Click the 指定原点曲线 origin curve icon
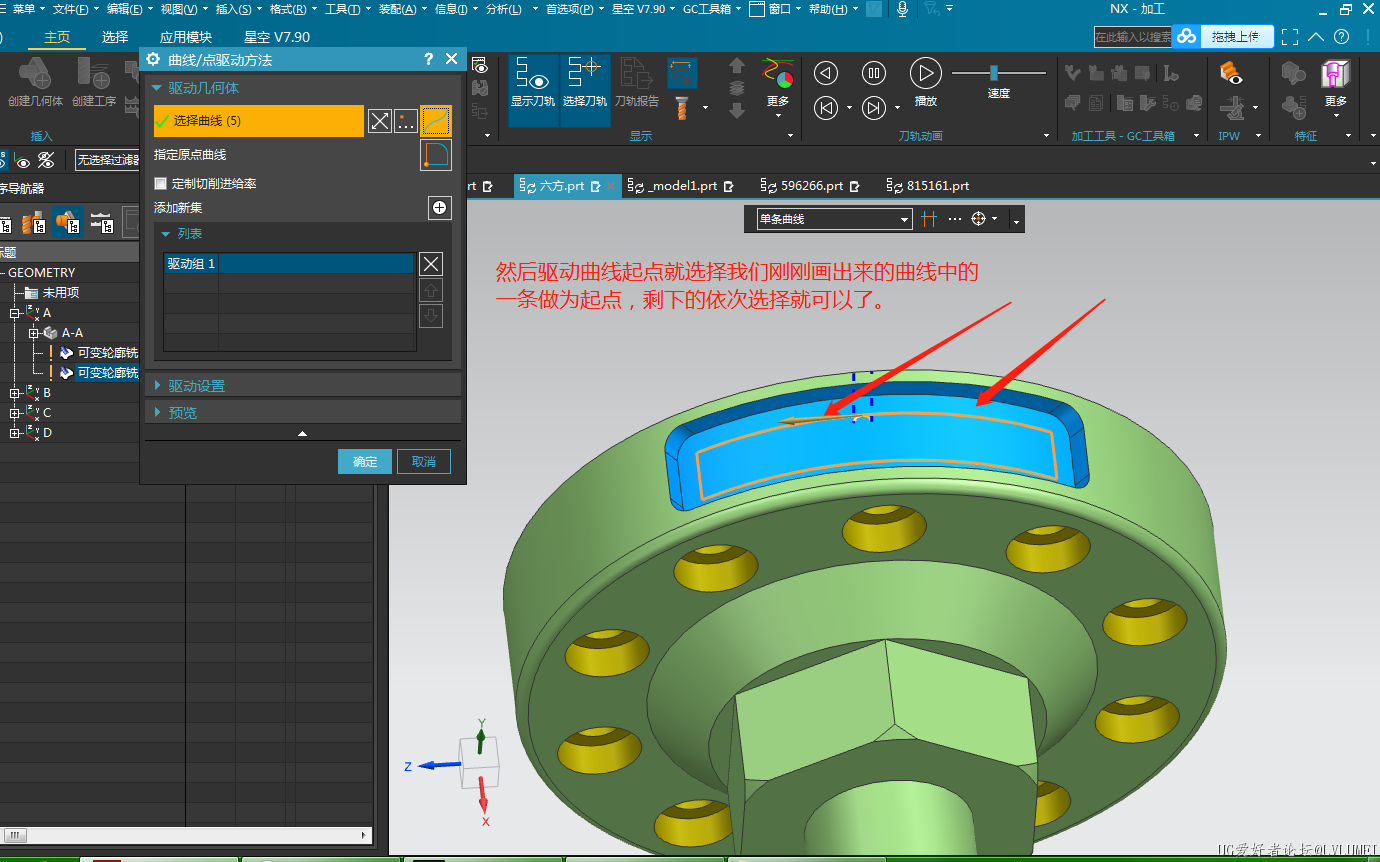This screenshot has width=1380, height=862. [436, 155]
